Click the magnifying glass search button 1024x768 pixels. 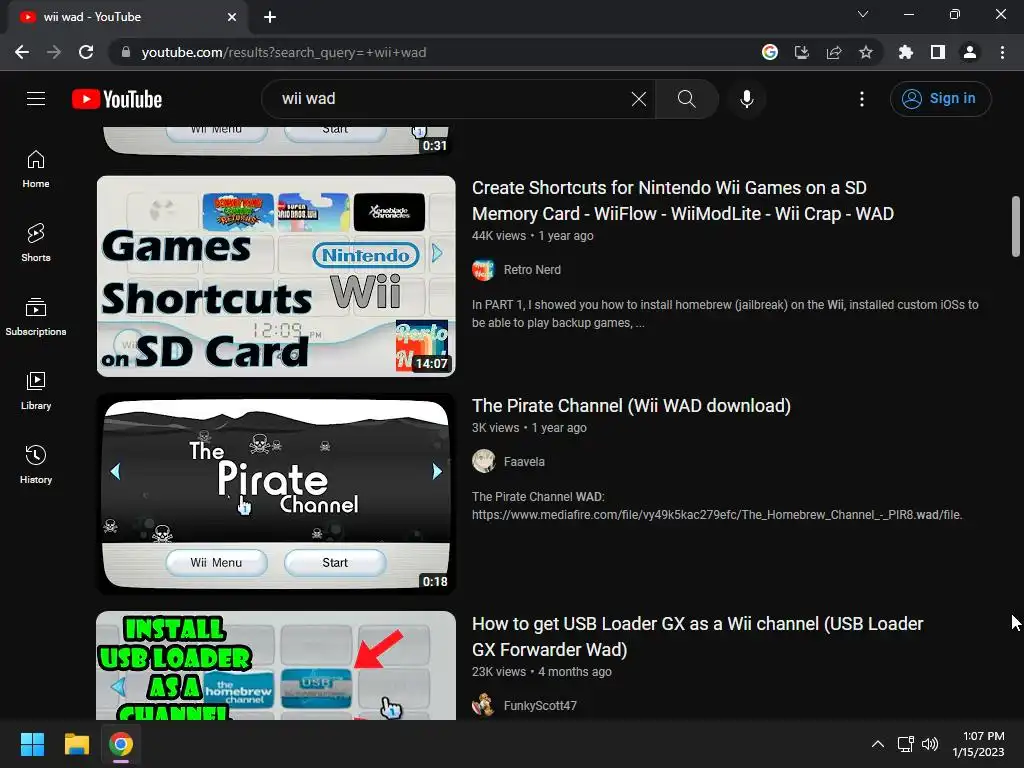click(x=686, y=99)
